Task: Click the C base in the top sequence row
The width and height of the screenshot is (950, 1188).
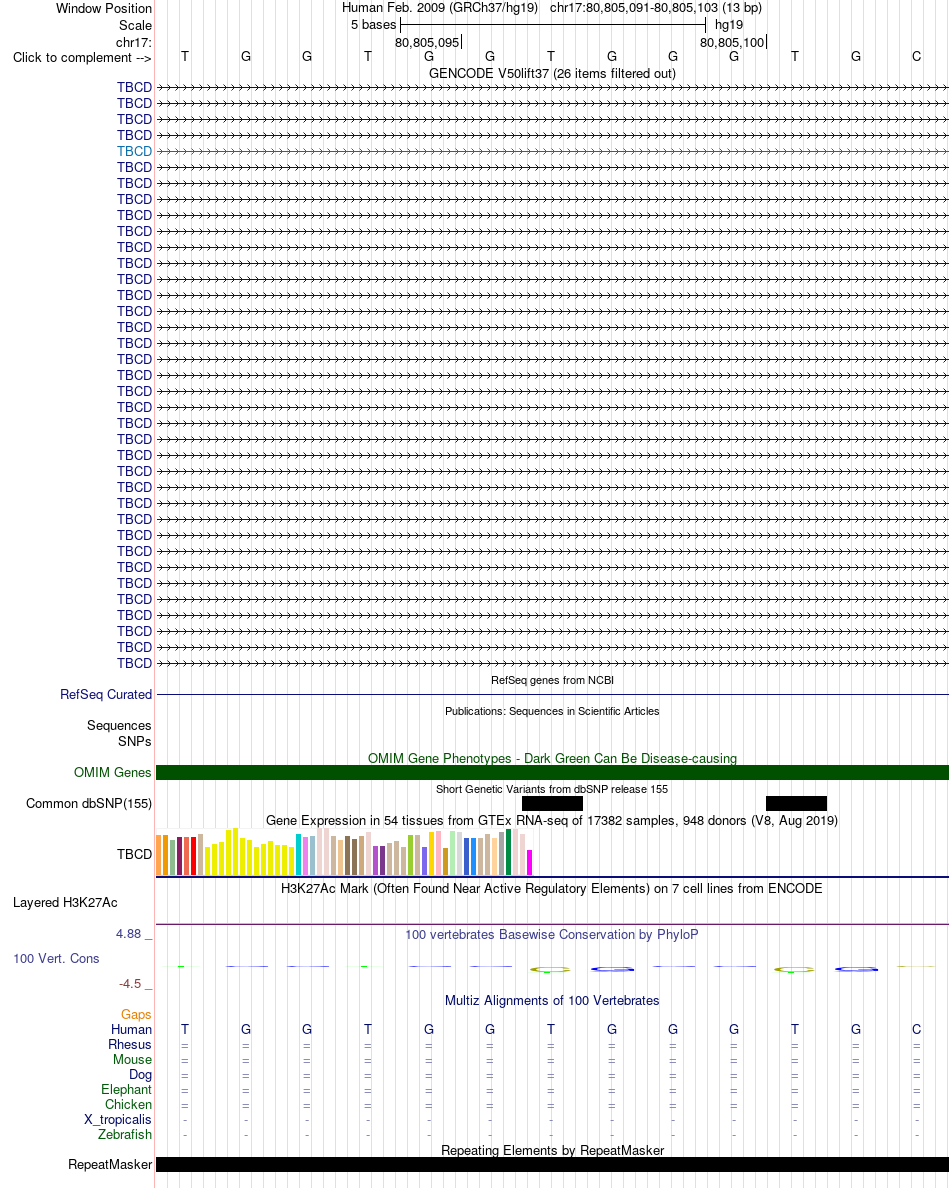Action: [x=917, y=56]
